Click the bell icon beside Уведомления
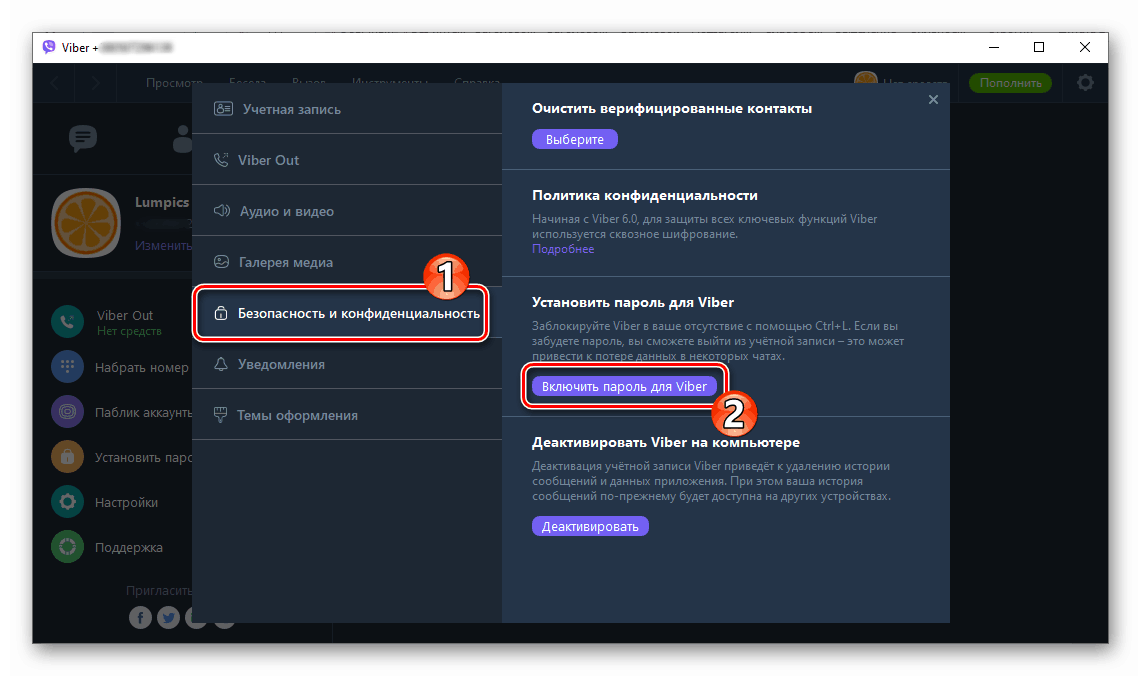The height and width of the screenshot is (676, 1141). click(x=220, y=364)
